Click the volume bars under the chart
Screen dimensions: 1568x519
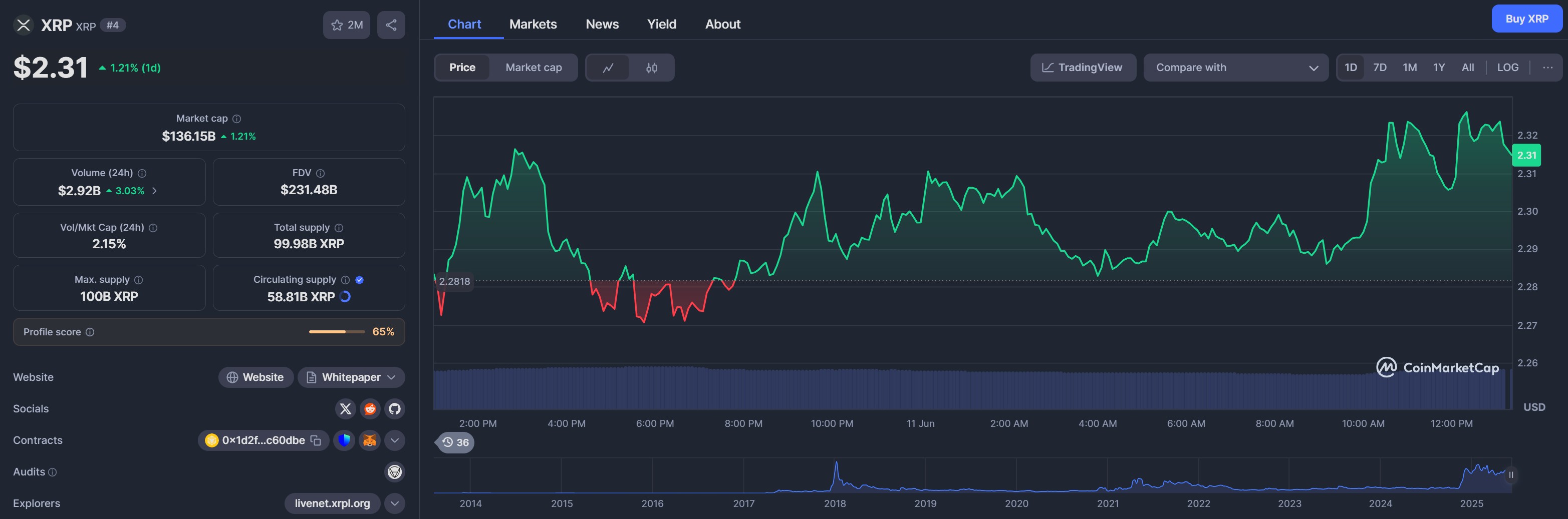(x=972, y=388)
